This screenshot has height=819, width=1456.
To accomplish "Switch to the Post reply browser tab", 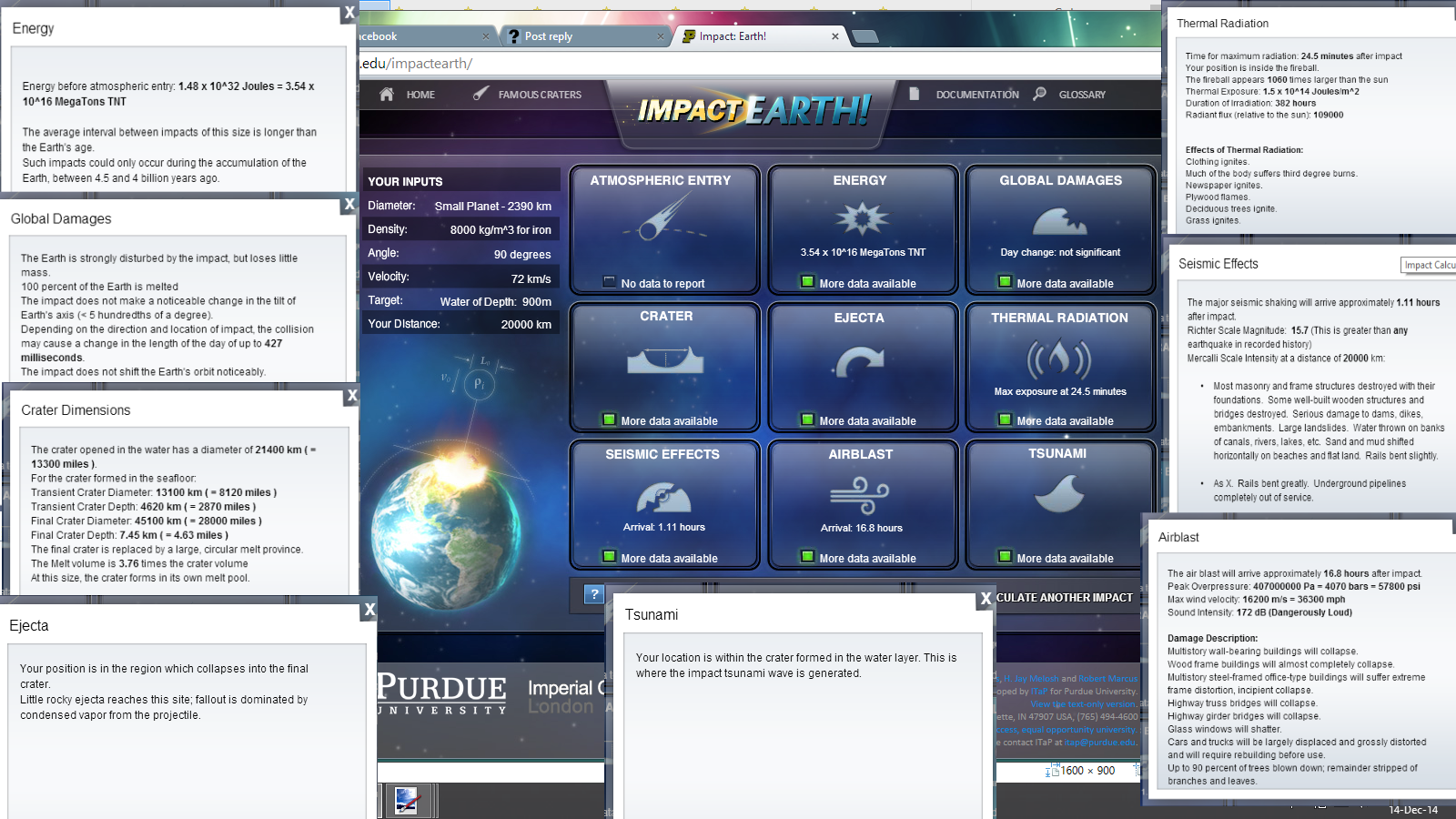I will [585, 36].
